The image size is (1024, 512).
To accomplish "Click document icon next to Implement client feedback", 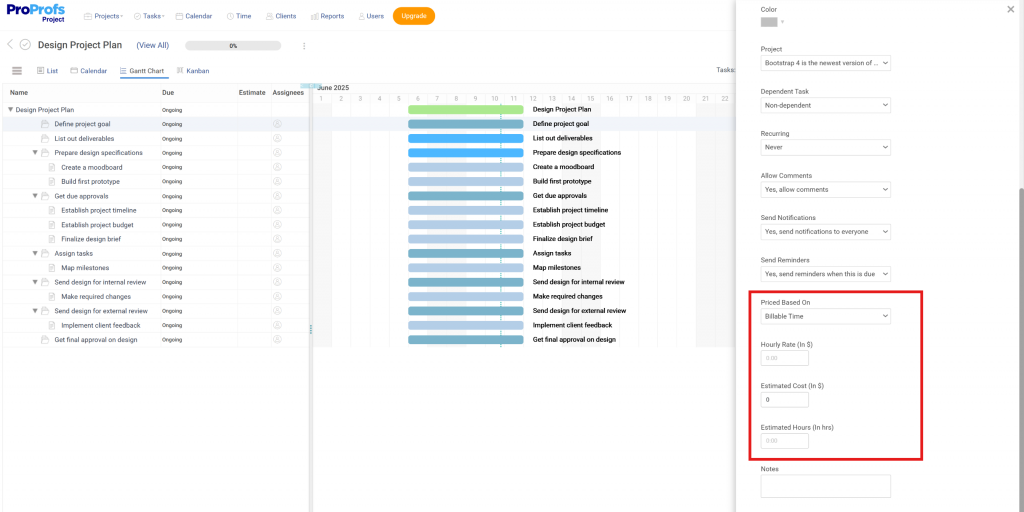I will 52,325.
